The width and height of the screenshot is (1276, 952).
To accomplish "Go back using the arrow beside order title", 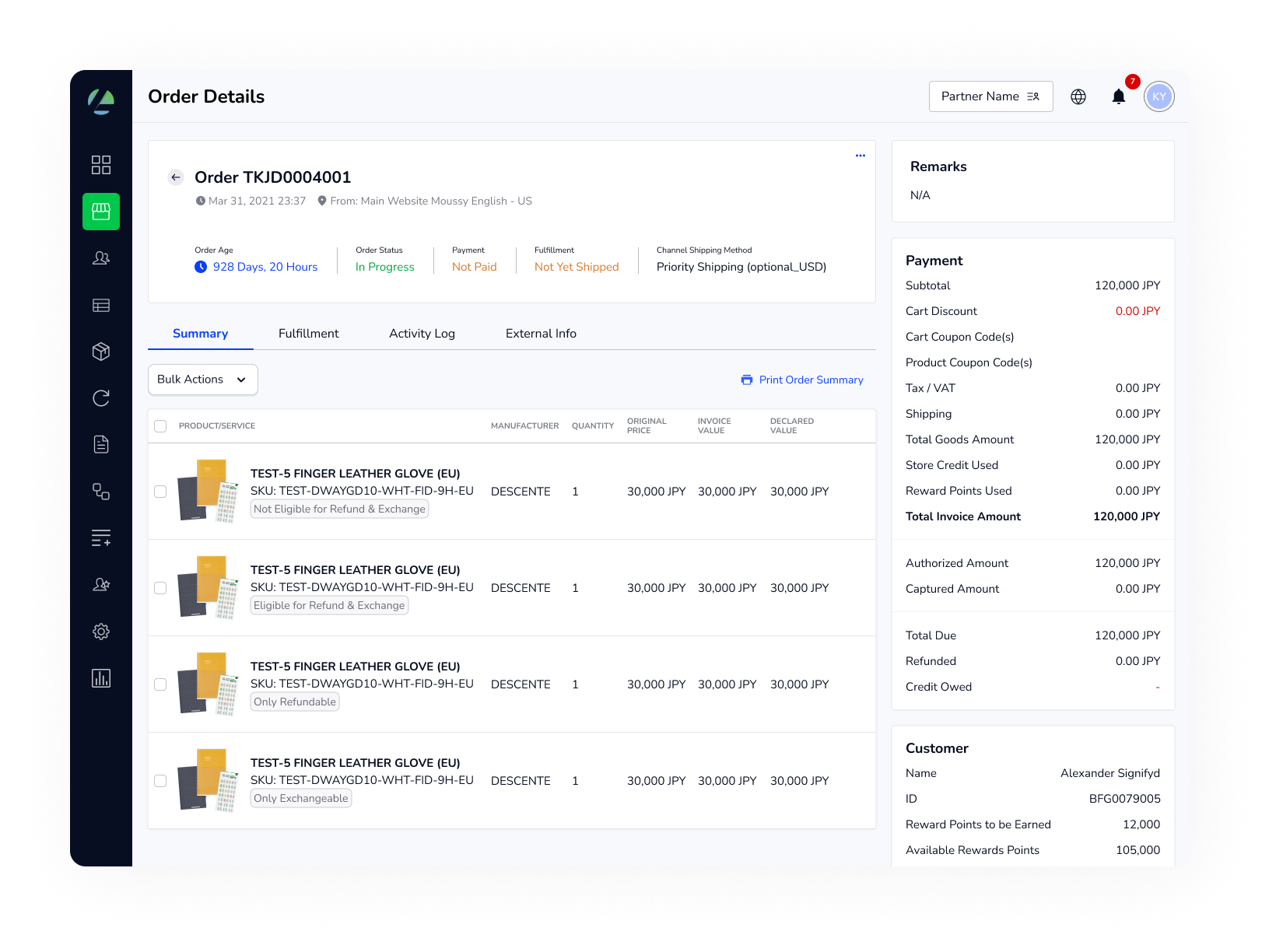I will pyautogui.click(x=176, y=177).
